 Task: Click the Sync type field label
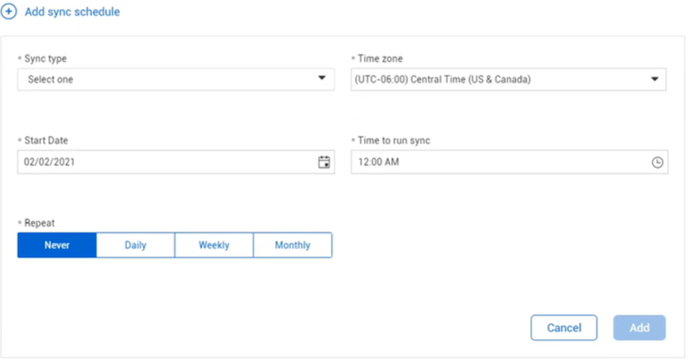(x=45, y=59)
